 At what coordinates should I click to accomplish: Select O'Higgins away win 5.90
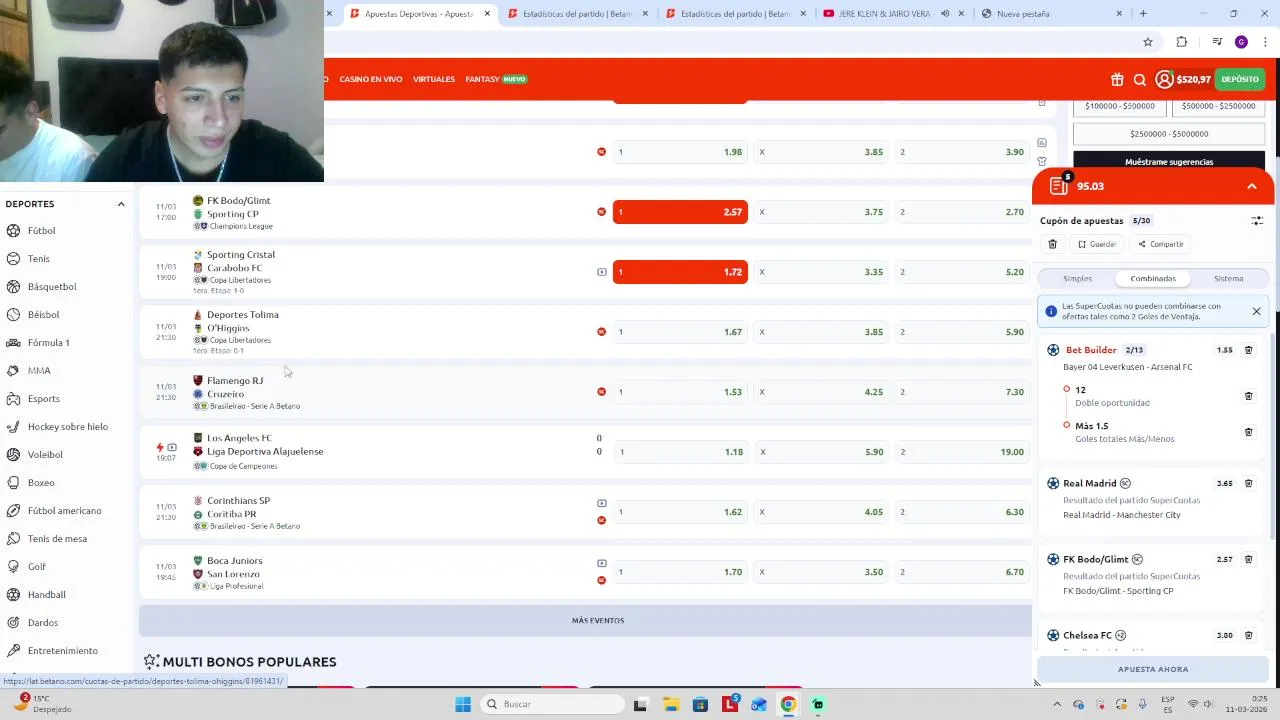point(962,332)
